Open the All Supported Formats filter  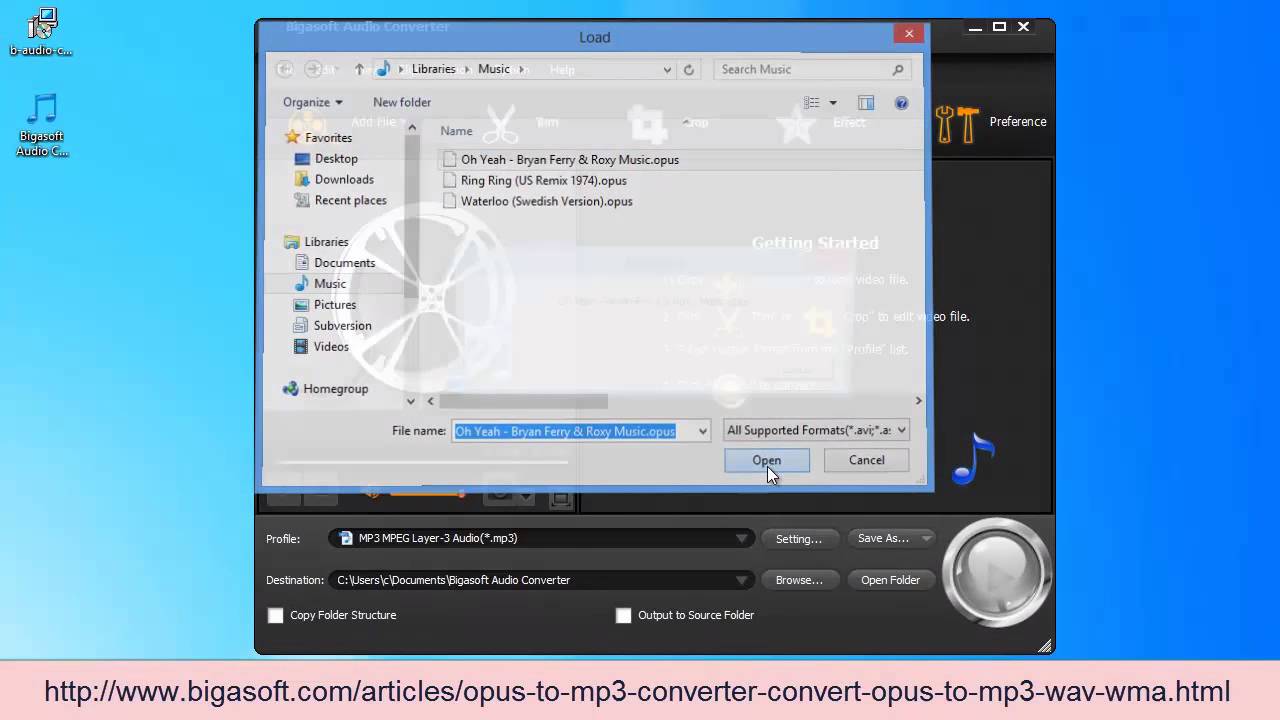click(x=816, y=430)
